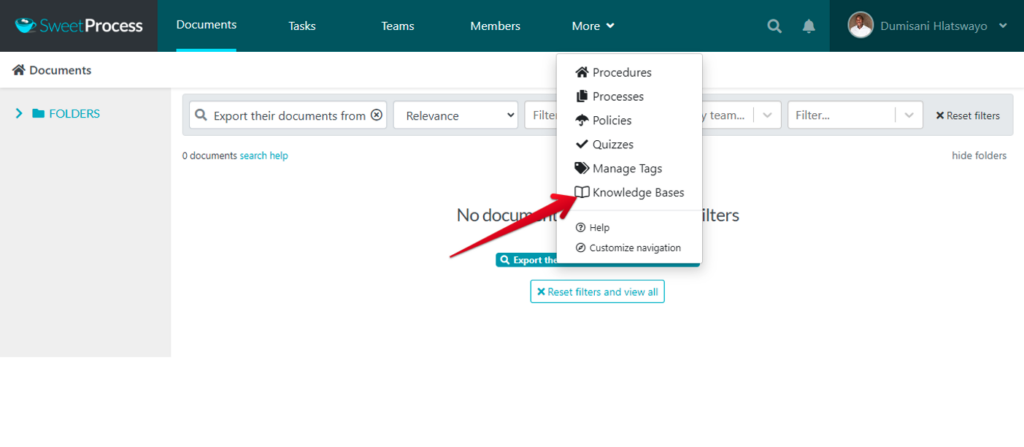Click into the documents search field
This screenshot has width=1024, height=447.
coord(288,115)
